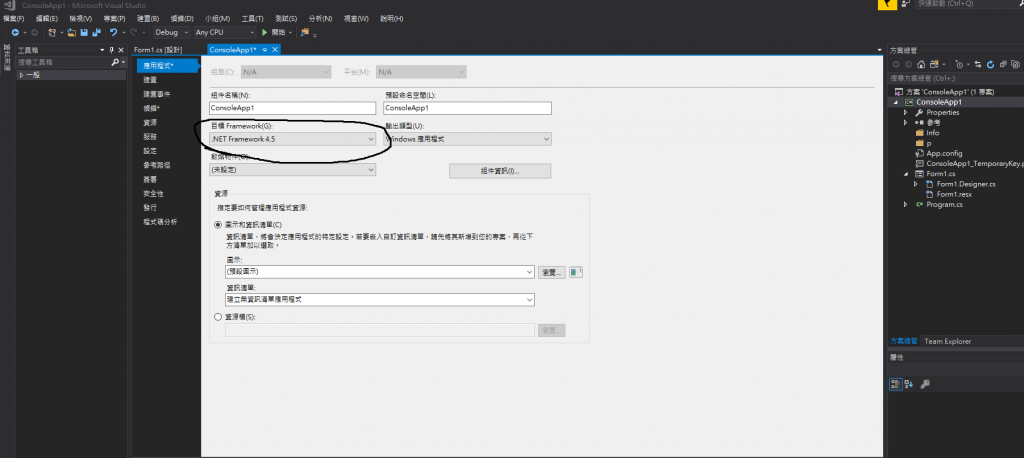Open the 說明(H) menu
Screen dimensions: 1024x458
(391, 18)
